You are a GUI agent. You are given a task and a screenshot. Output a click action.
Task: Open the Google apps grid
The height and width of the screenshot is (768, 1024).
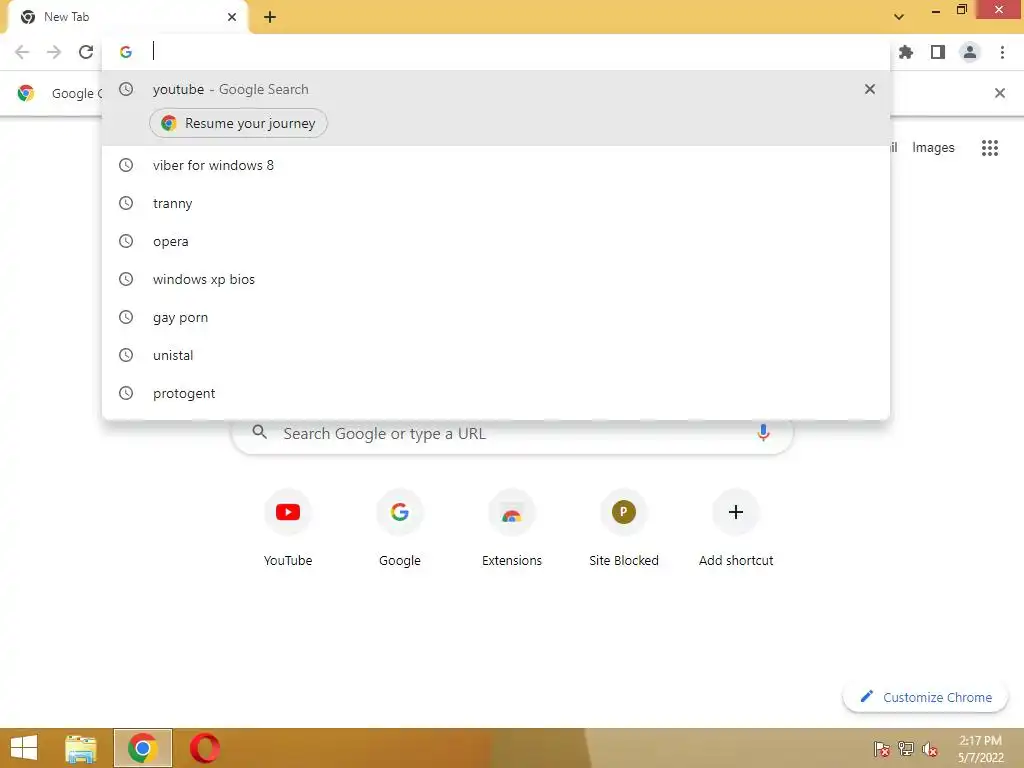(x=990, y=148)
